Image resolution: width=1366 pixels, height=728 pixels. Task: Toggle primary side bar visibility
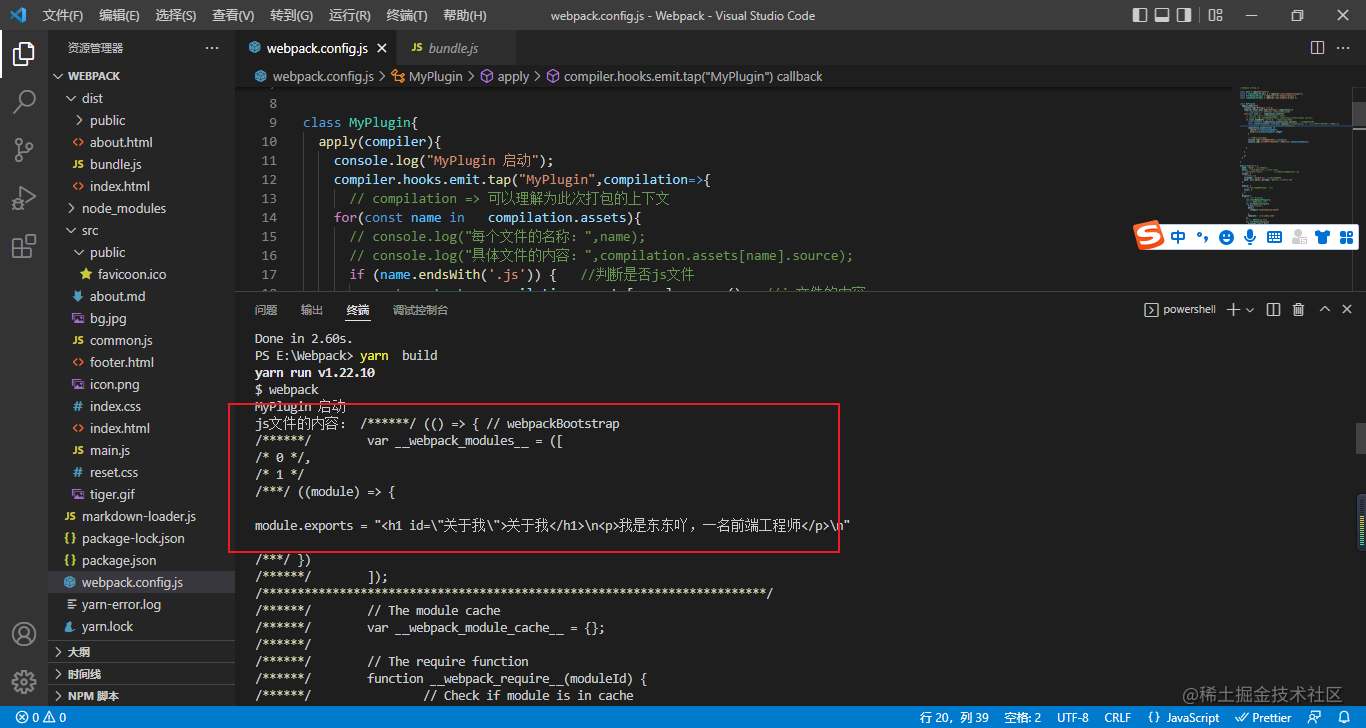pyautogui.click(x=1140, y=15)
